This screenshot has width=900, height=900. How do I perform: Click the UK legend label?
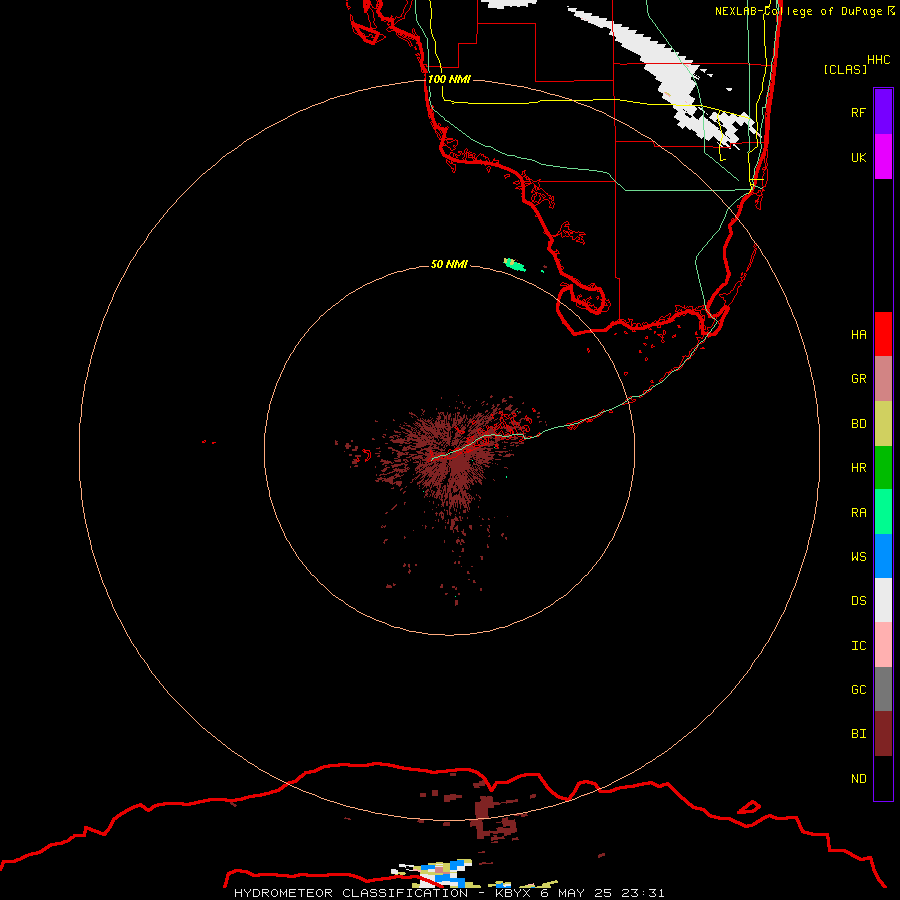pyautogui.click(x=858, y=157)
